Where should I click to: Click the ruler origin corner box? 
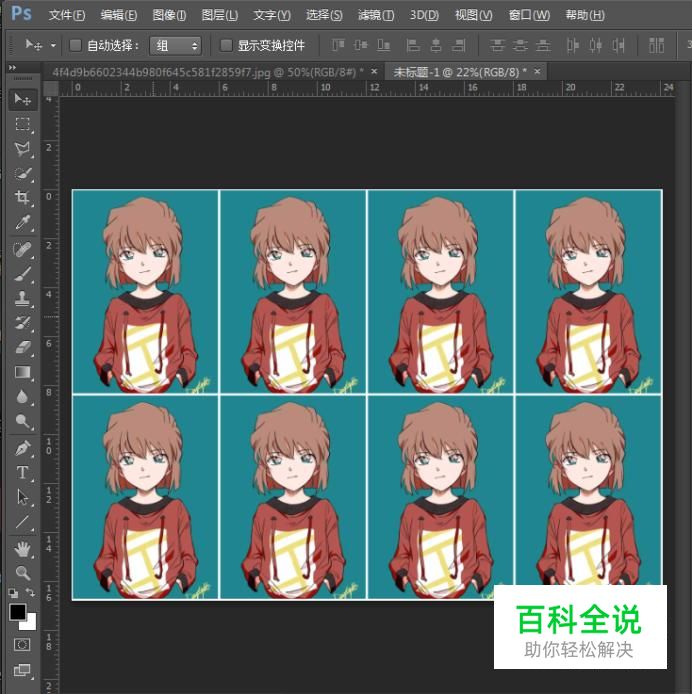click(50, 88)
